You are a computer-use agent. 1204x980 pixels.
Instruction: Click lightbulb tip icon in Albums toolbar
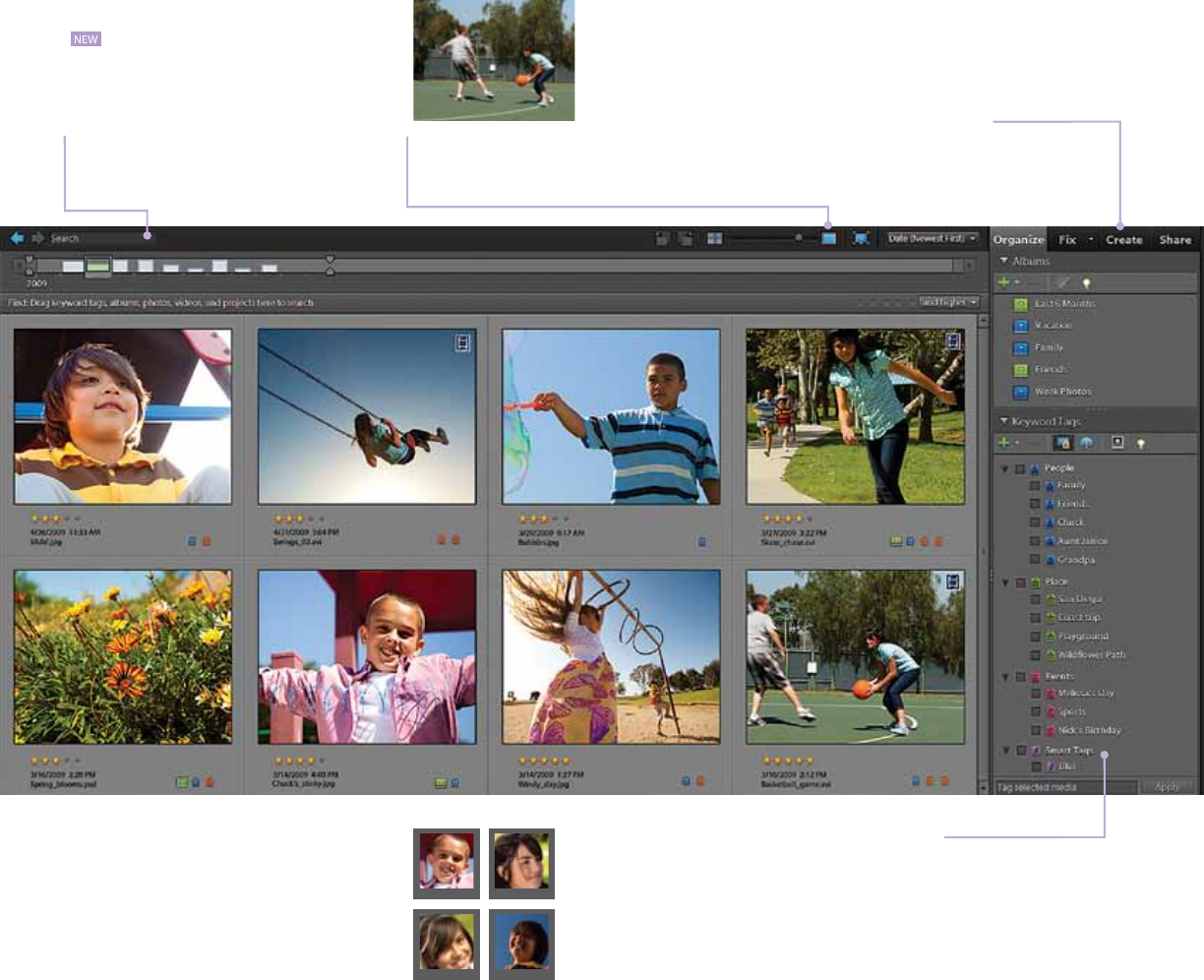(x=1086, y=282)
